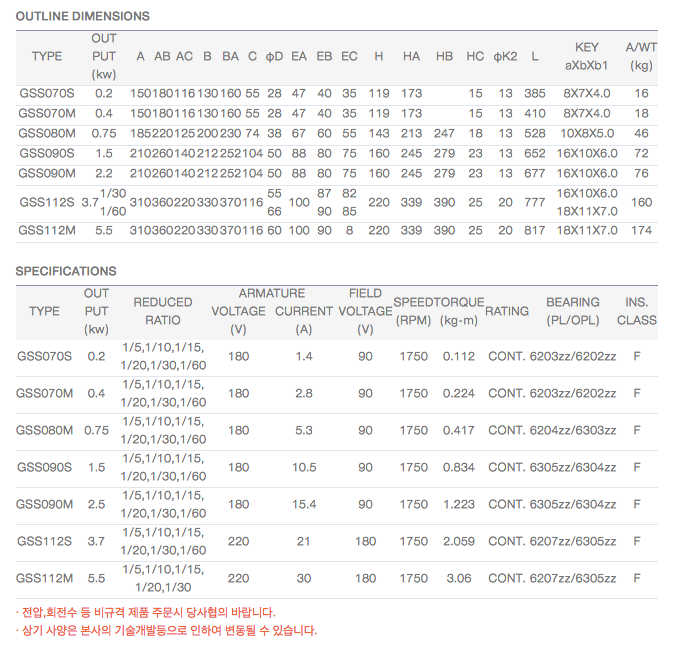Select current "30" in the GSS112M row
This screenshot has height=652, width=690.
(x=304, y=578)
